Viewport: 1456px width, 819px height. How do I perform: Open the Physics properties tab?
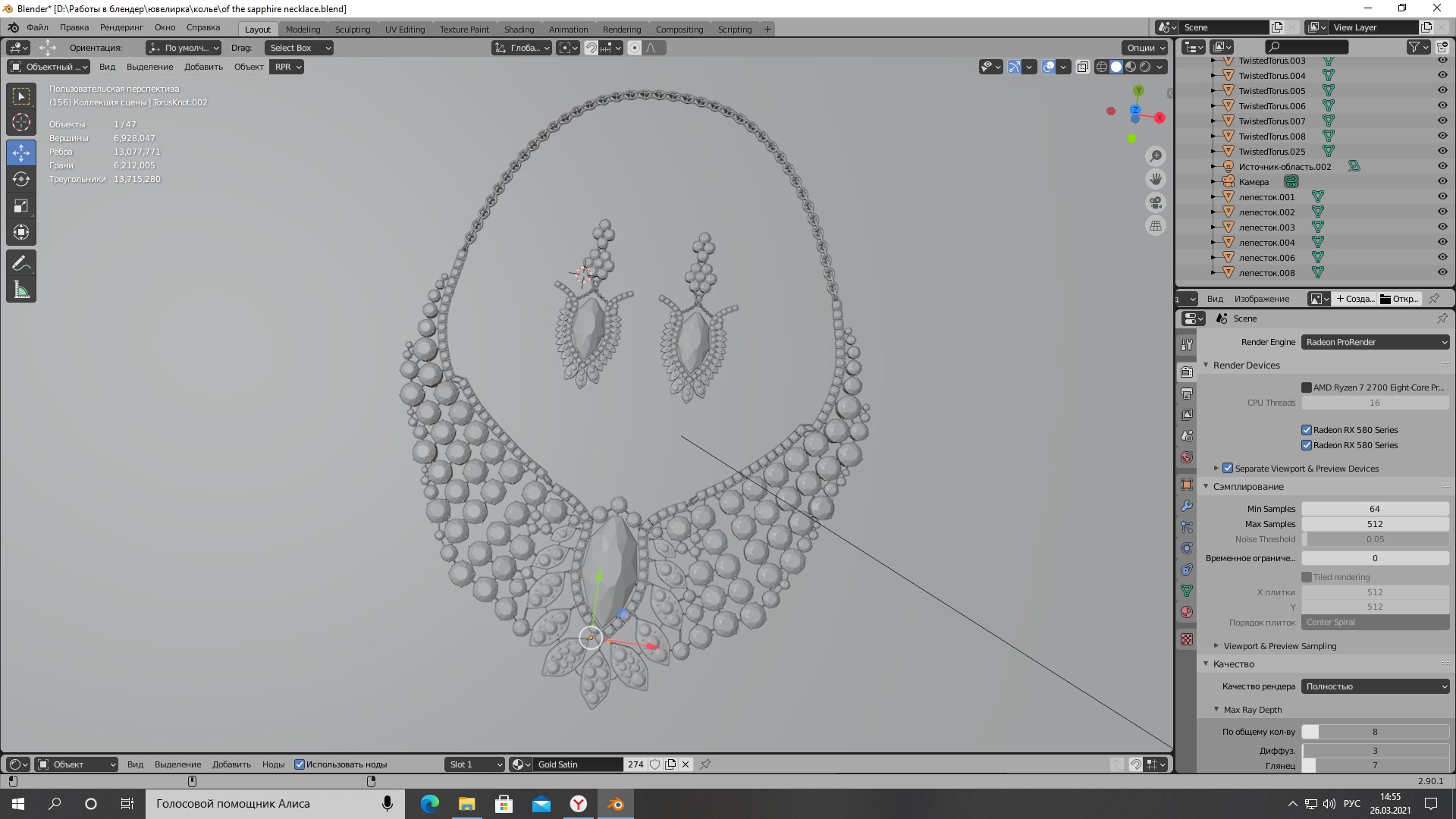click(1187, 548)
